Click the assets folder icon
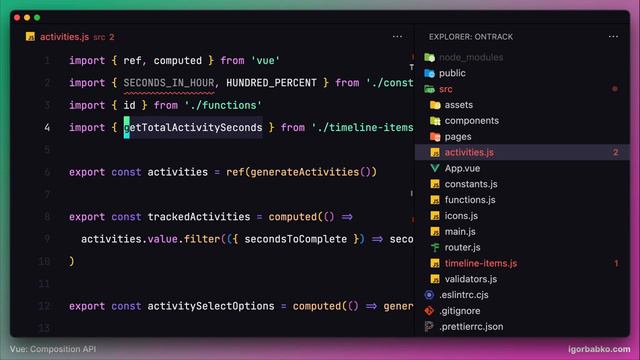This screenshot has width=640, height=360. (435, 105)
